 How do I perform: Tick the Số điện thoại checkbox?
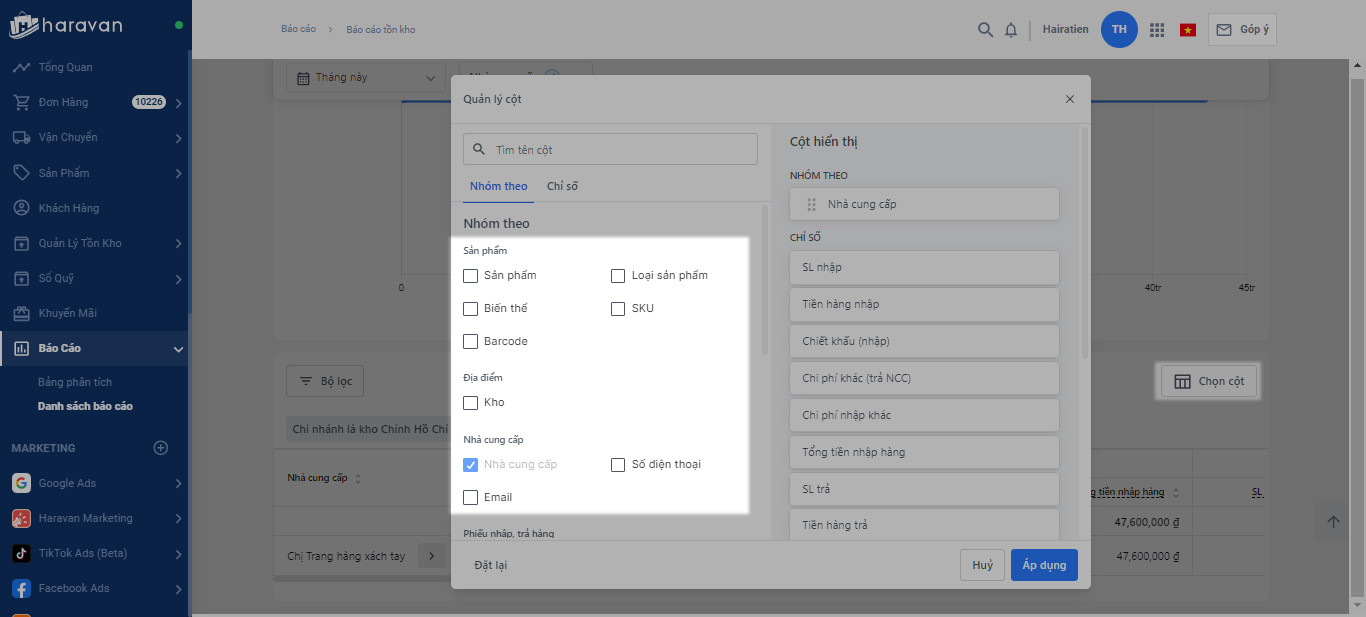[x=618, y=464]
